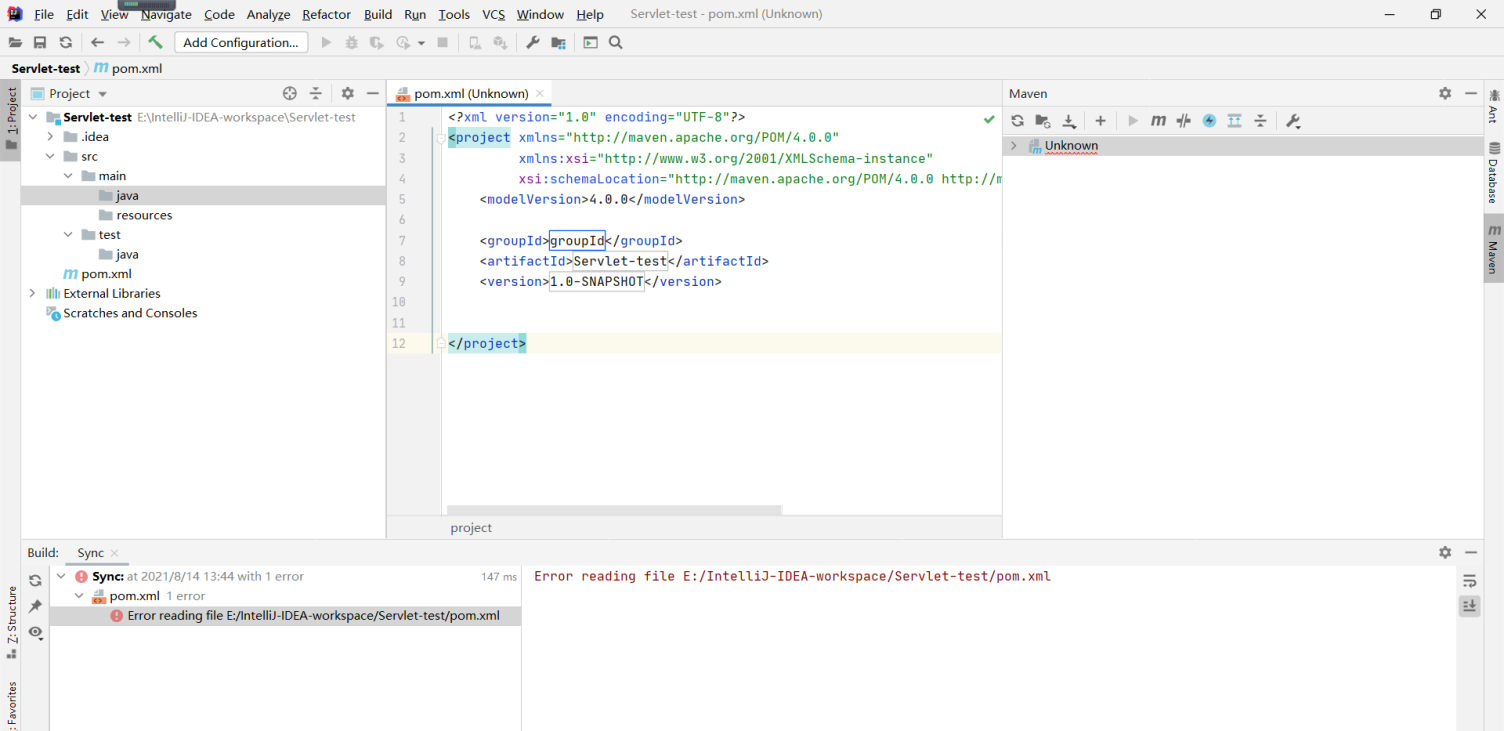This screenshot has width=1504, height=731.
Task: Click the Synchronize icon in the main toolbar
Action: (66, 42)
